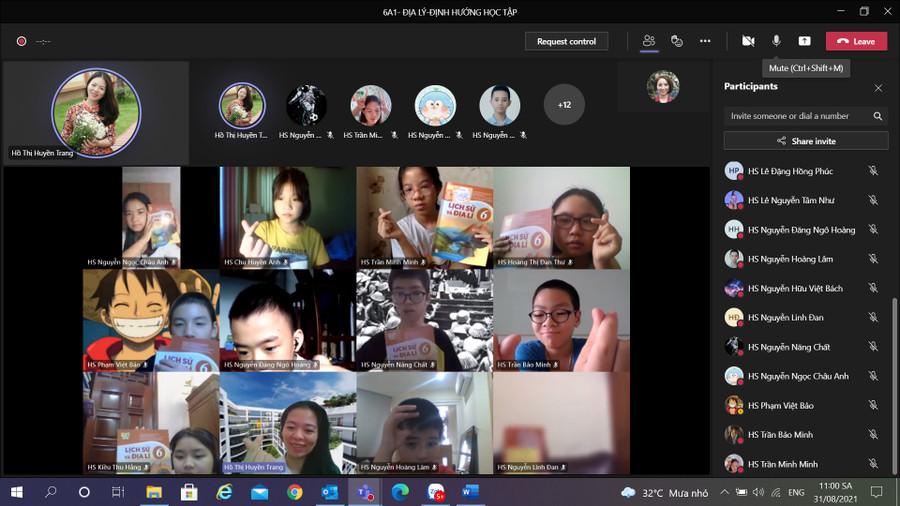Image resolution: width=900 pixels, height=506 pixels.
Task: Select HS Nguyễn Hoàng Lâm in participants list
Action: point(789,259)
